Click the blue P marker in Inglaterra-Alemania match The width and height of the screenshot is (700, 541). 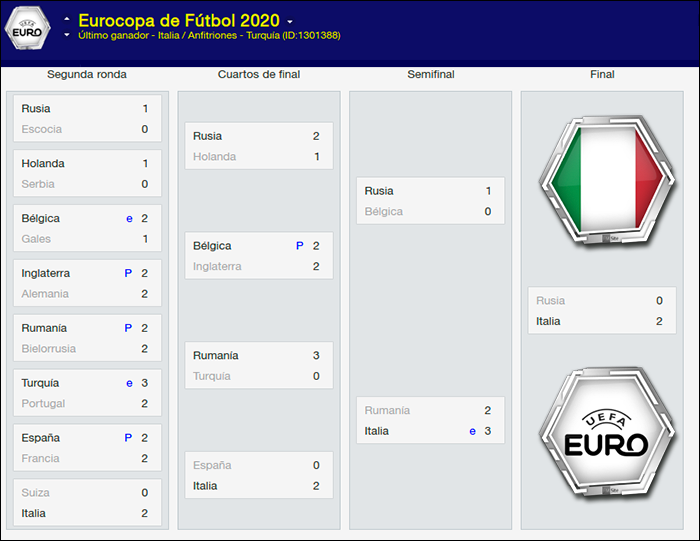(128, 273)
